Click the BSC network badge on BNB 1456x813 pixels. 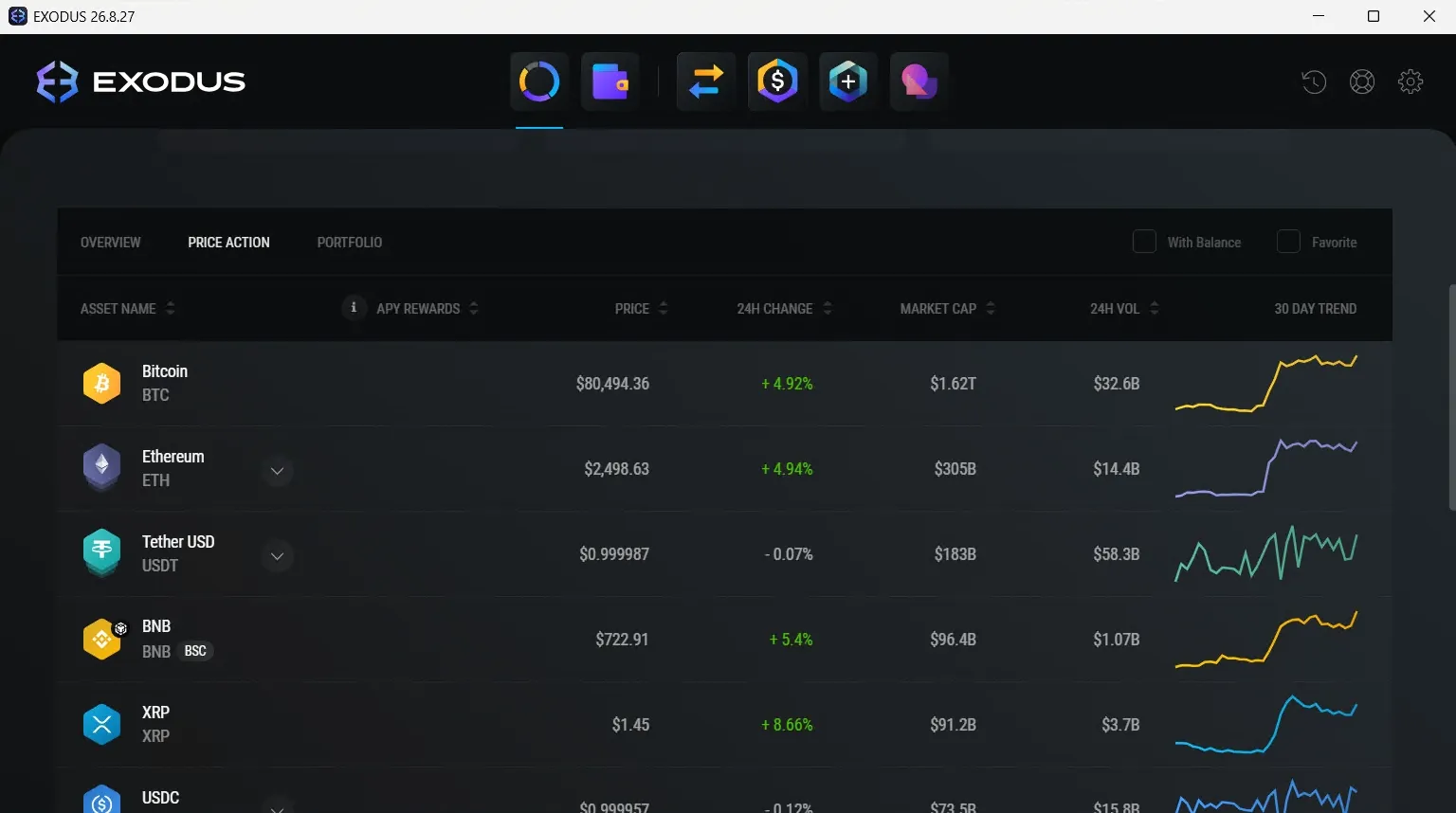(x=195, y=651)
